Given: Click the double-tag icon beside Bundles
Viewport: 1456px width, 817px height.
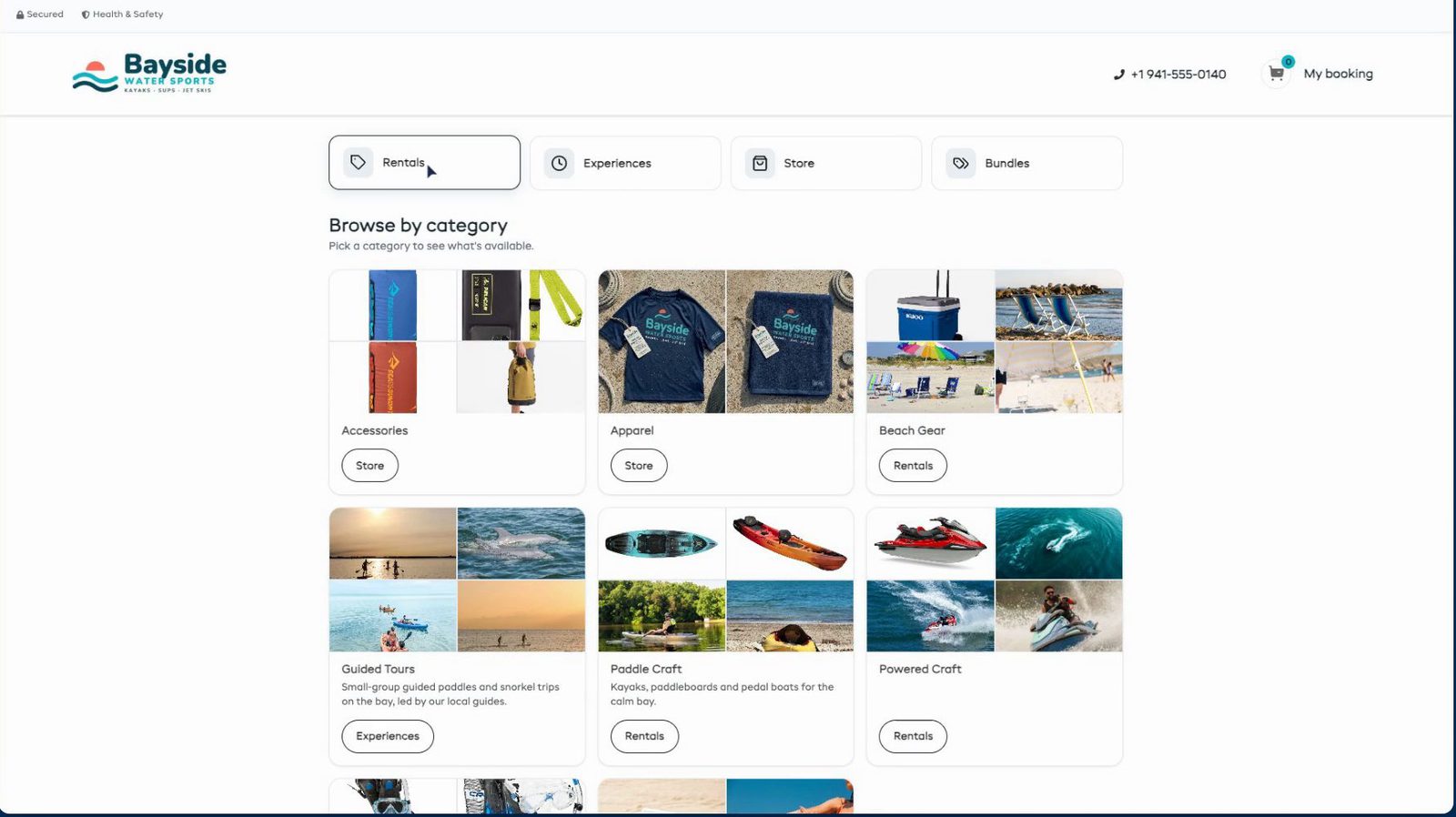Looking at the screenshot, I should [960, 163].
